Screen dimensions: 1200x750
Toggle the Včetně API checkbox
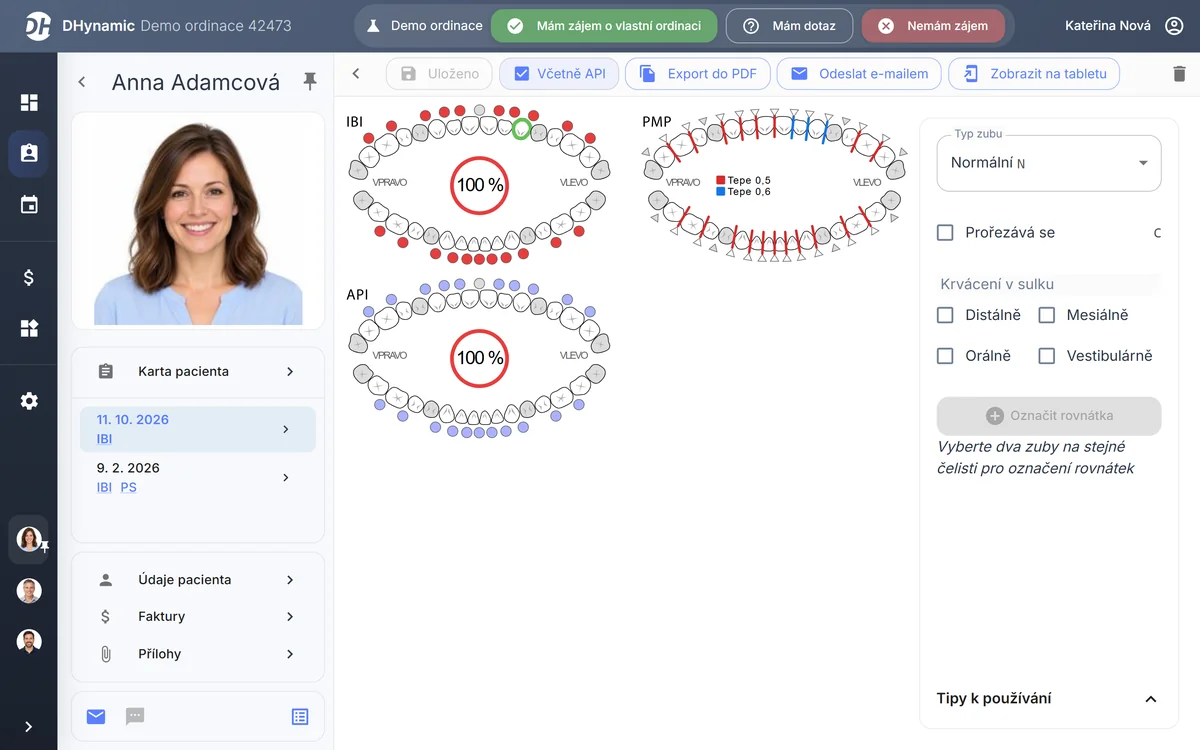(x=521, y=73)
